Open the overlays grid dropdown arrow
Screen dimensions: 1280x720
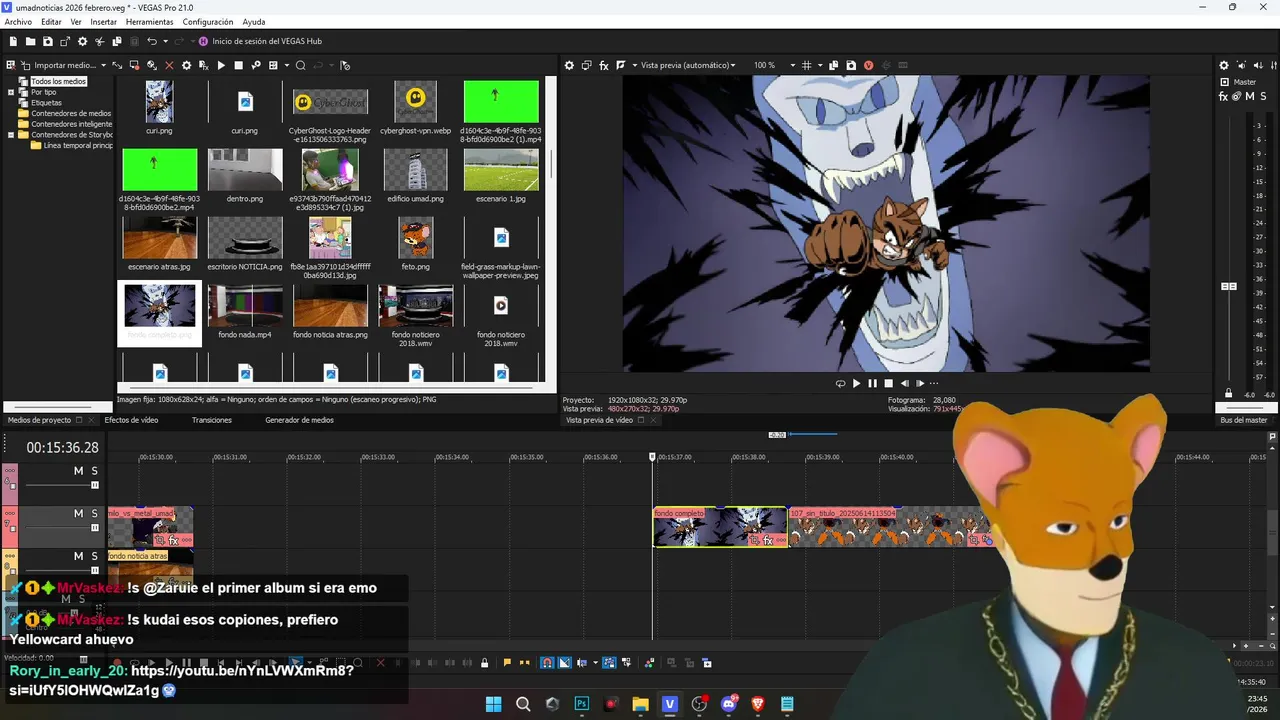(818, 65)
